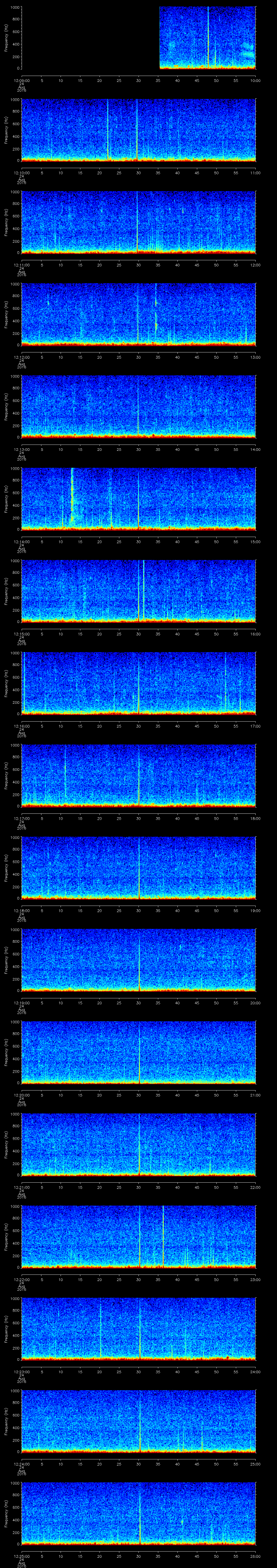
Task: Click the 12:17:00 start time label
Action: [x=21, y=818]
